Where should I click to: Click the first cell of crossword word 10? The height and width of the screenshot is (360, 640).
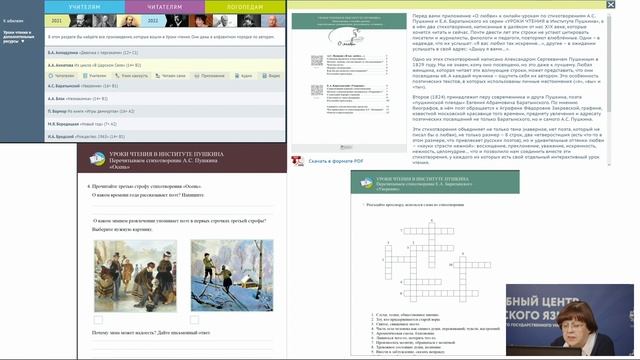[x=457, y=265]
